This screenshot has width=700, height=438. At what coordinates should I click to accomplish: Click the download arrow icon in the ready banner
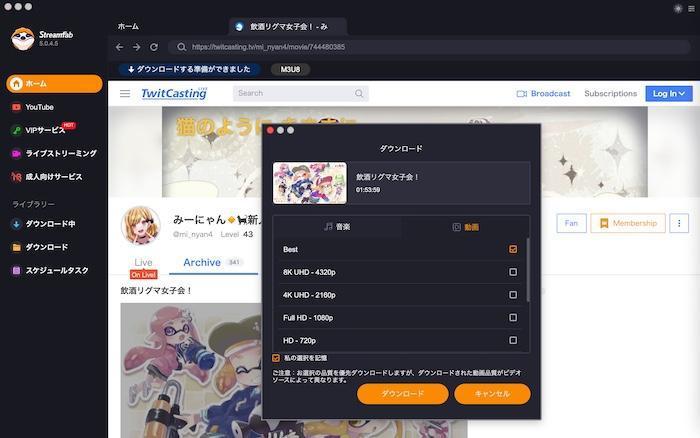[131, 69]
